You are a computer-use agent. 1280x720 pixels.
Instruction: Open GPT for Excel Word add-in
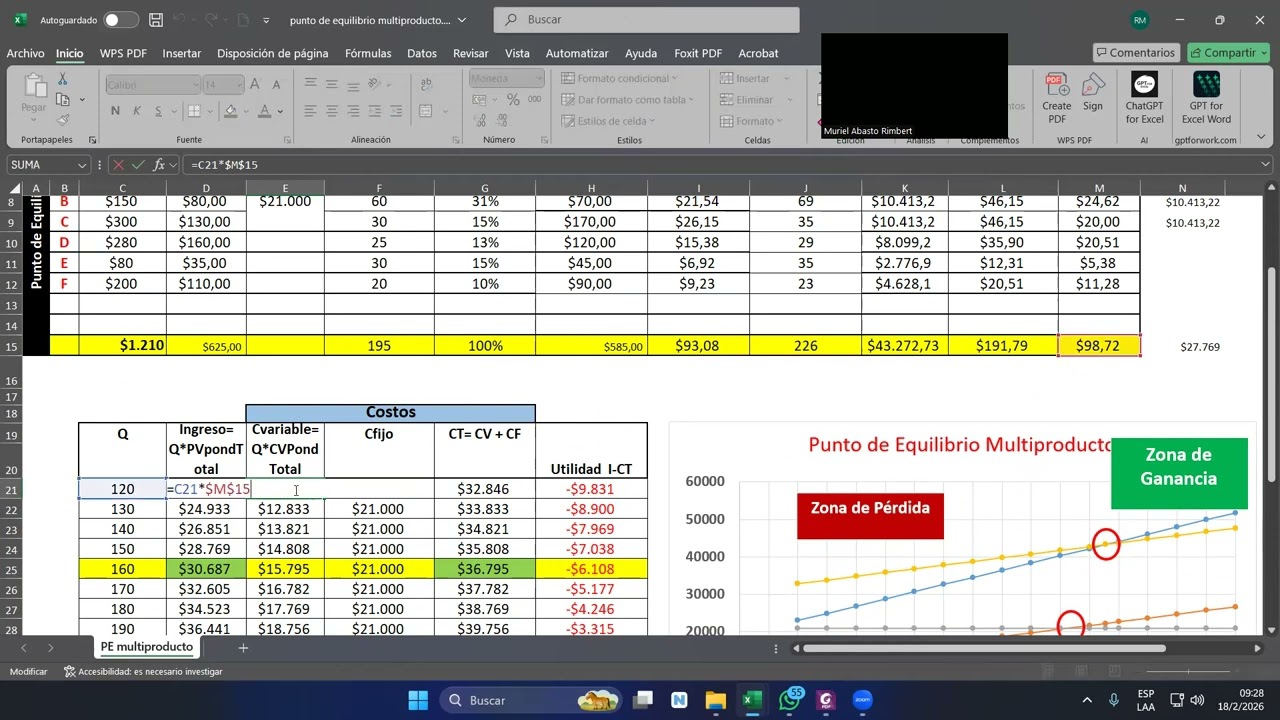1206,98
